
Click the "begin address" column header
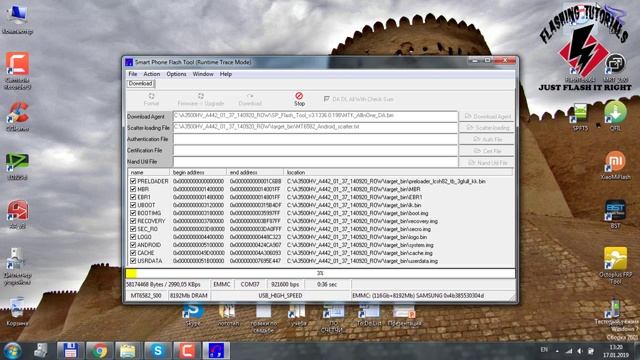point(198,172)
